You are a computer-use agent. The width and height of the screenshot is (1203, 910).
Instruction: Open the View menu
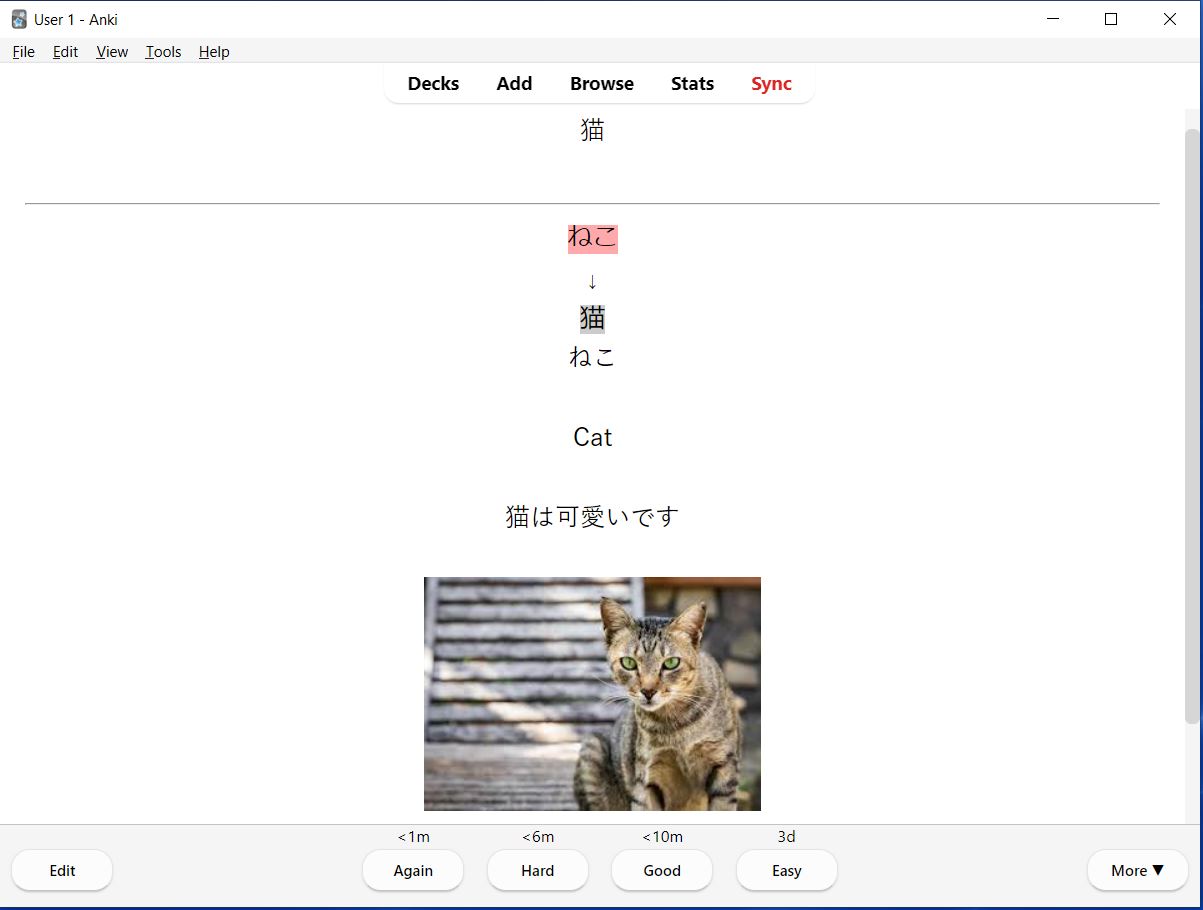[x=112, y=52]
